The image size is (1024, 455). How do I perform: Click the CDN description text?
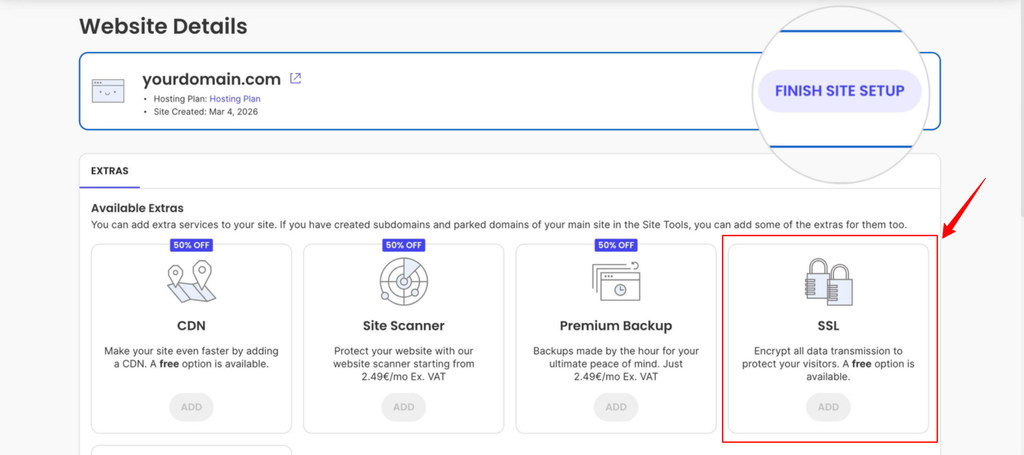pos(191,357)
